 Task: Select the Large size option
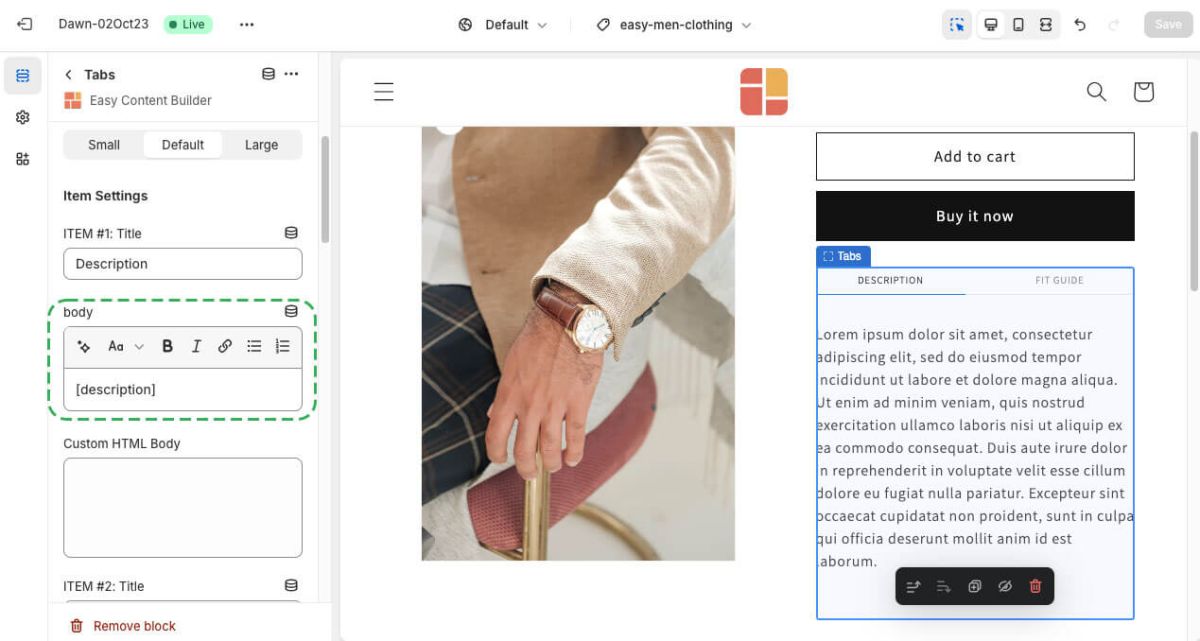(261, 145)
